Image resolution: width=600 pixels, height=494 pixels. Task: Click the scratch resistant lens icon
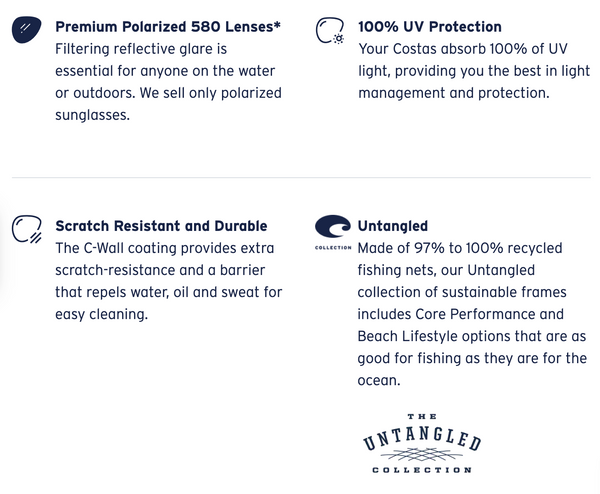[25, 230]
